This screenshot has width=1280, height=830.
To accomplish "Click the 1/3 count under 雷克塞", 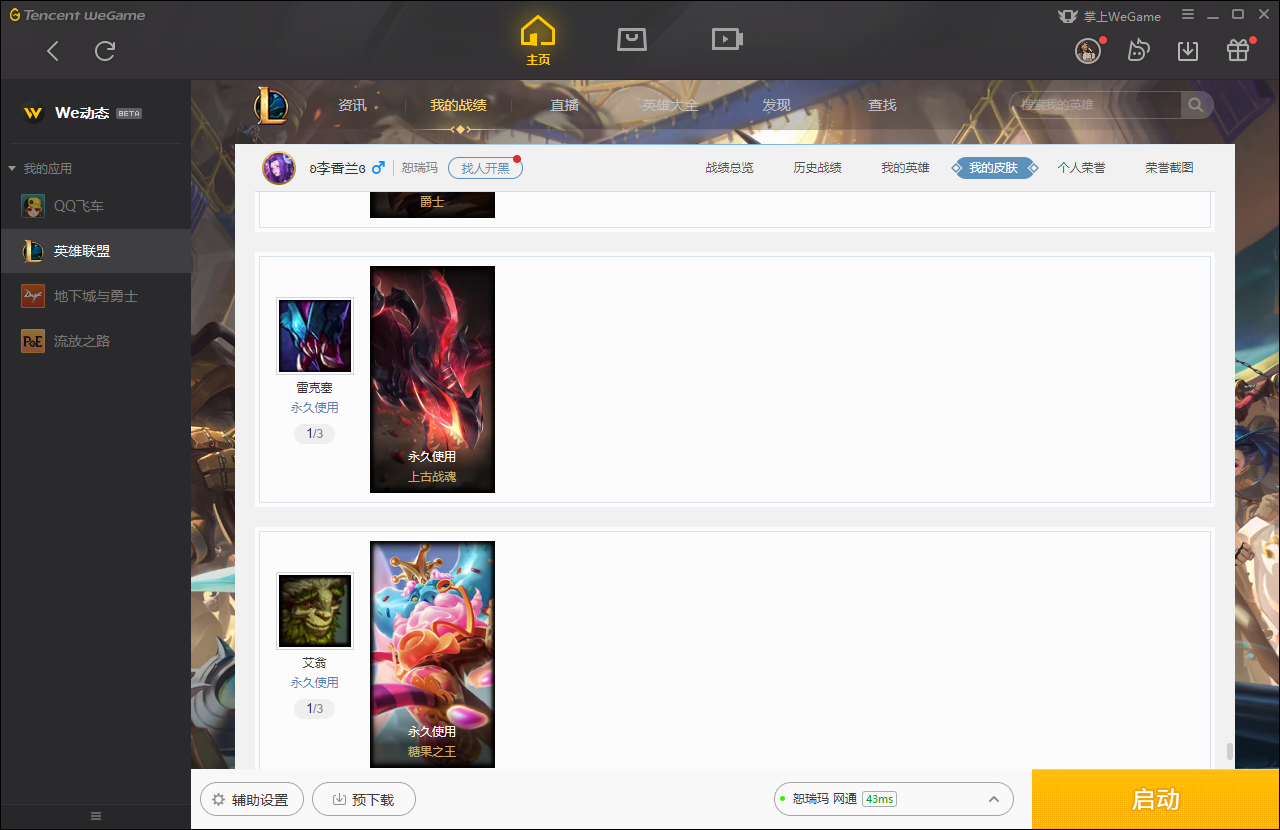I will [x=314, y=434].
